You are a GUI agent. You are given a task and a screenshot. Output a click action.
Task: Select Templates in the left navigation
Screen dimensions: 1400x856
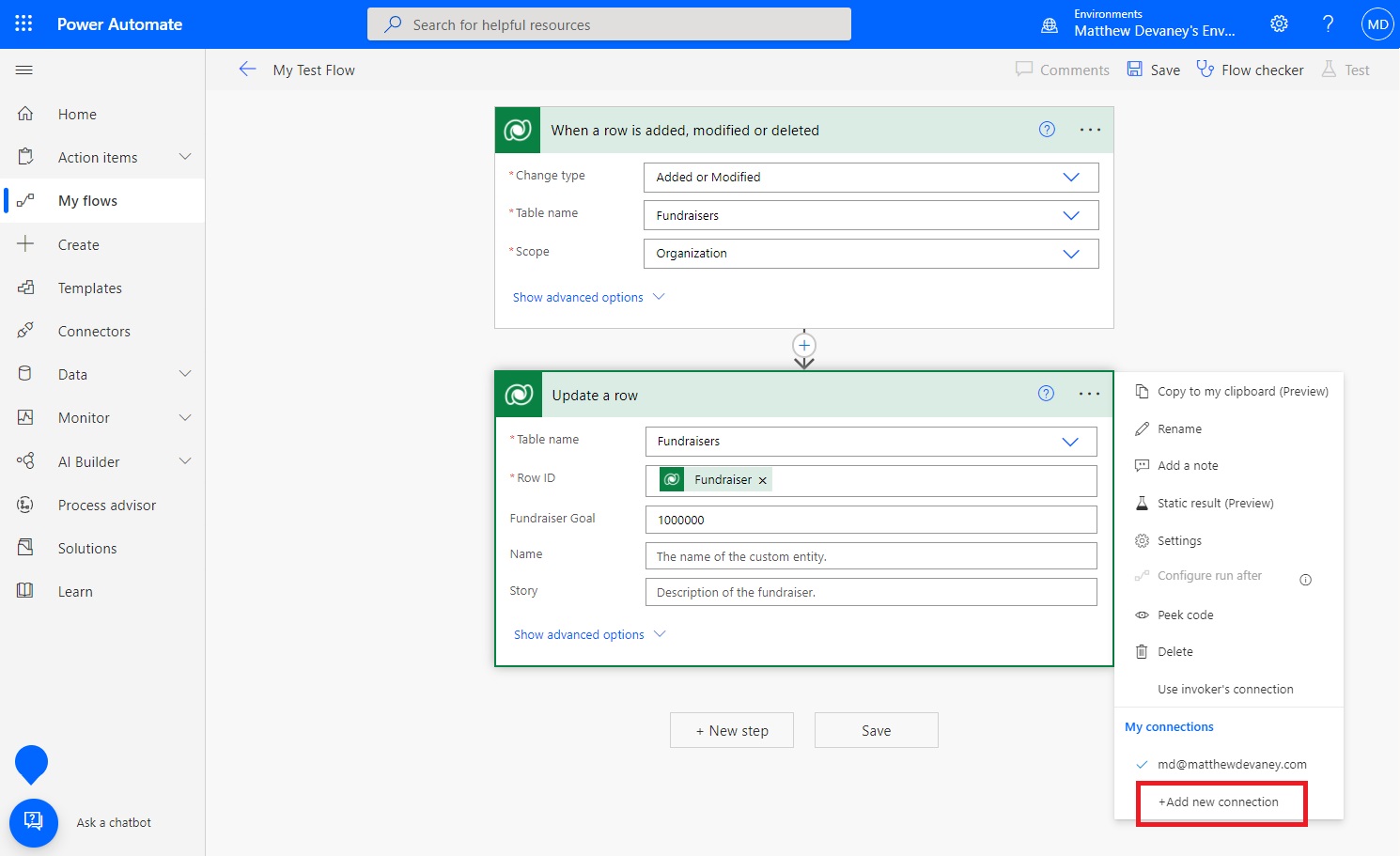(x=89, y=288)
